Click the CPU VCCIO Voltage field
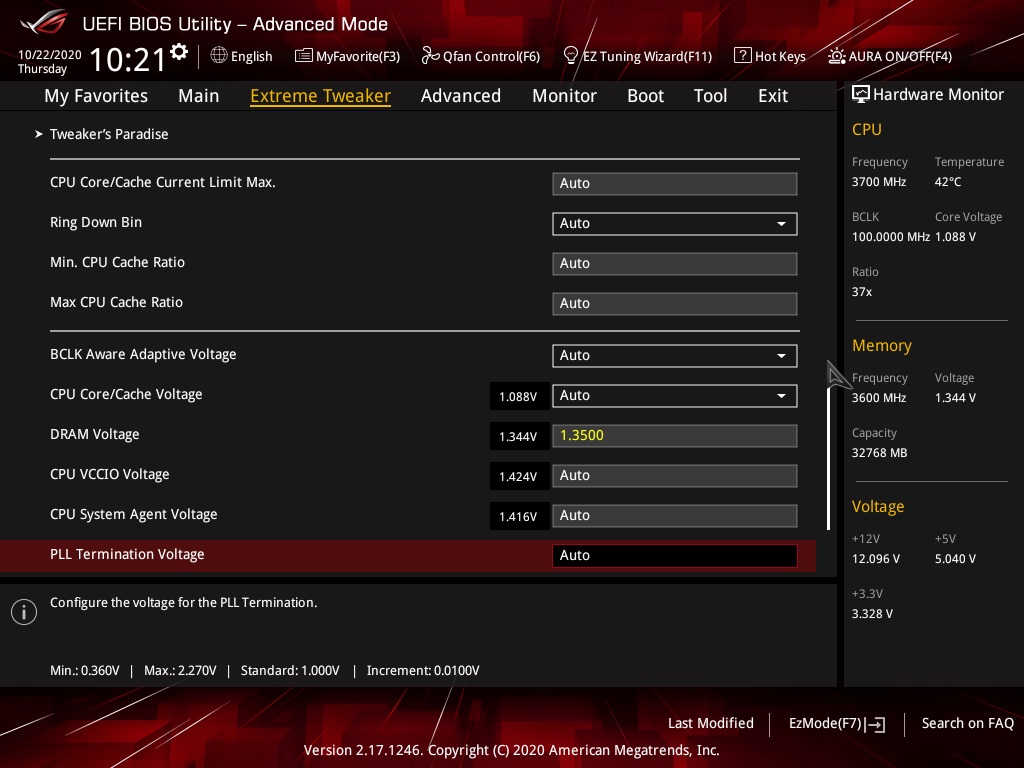 point(675,475)
